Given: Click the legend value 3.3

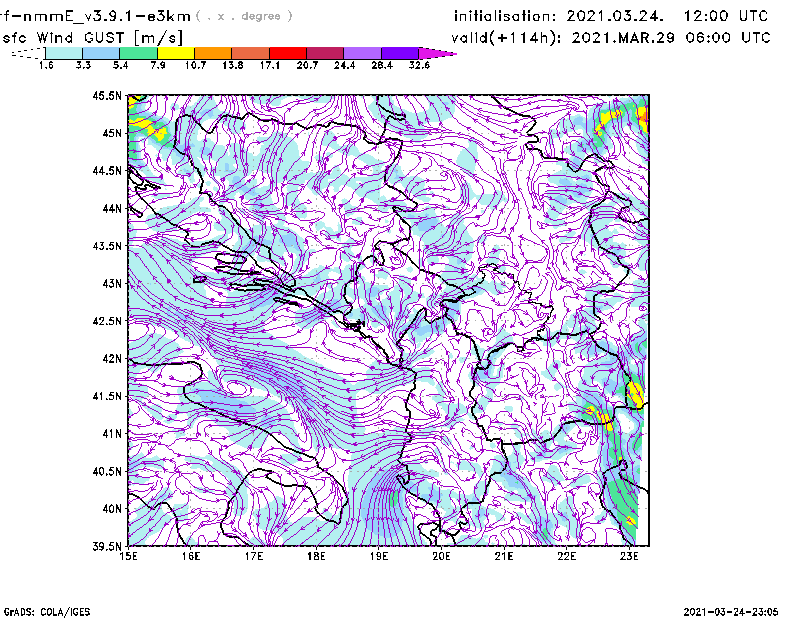Looking at the screenshot, I should coord(83,65).
